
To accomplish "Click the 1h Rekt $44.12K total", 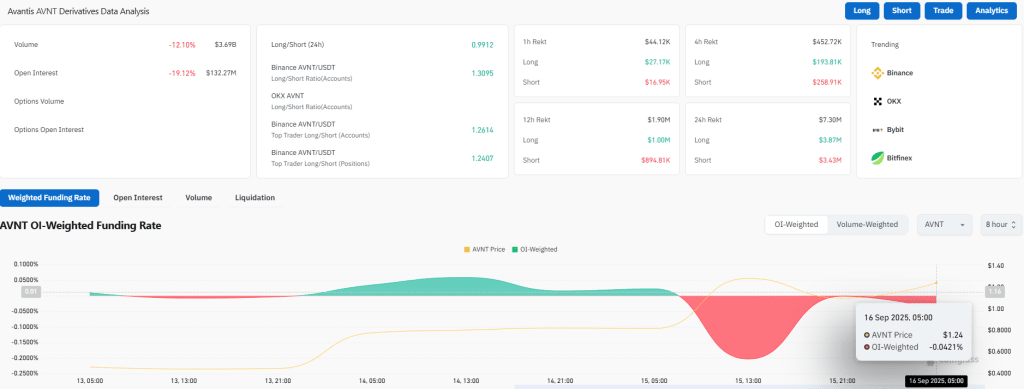I will 658,42.
